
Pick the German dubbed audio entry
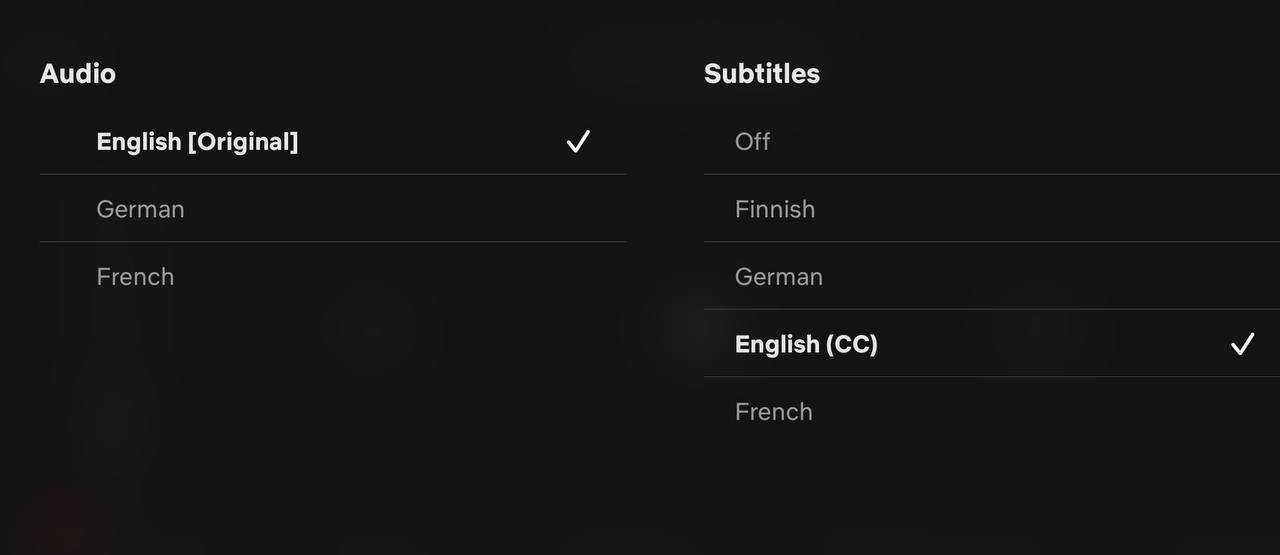tap(140, 209)
